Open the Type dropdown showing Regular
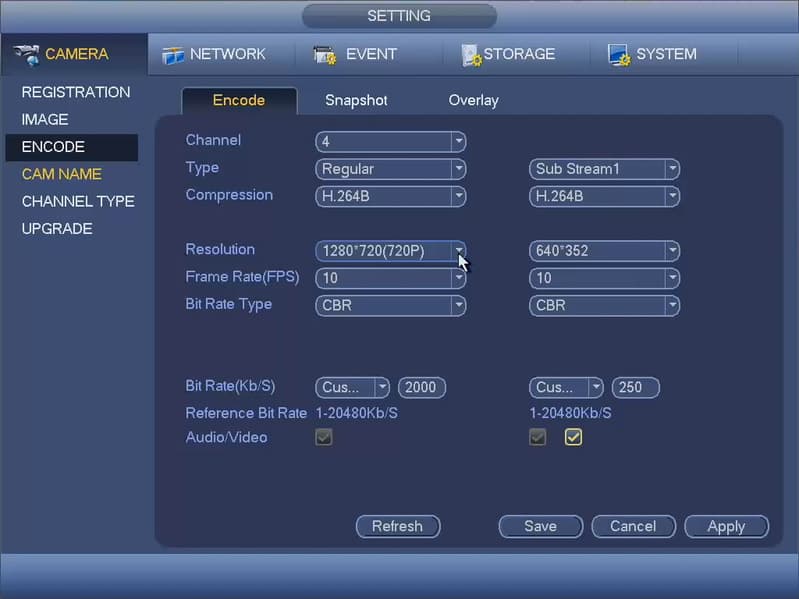799x599 pixels. [390, 169]
